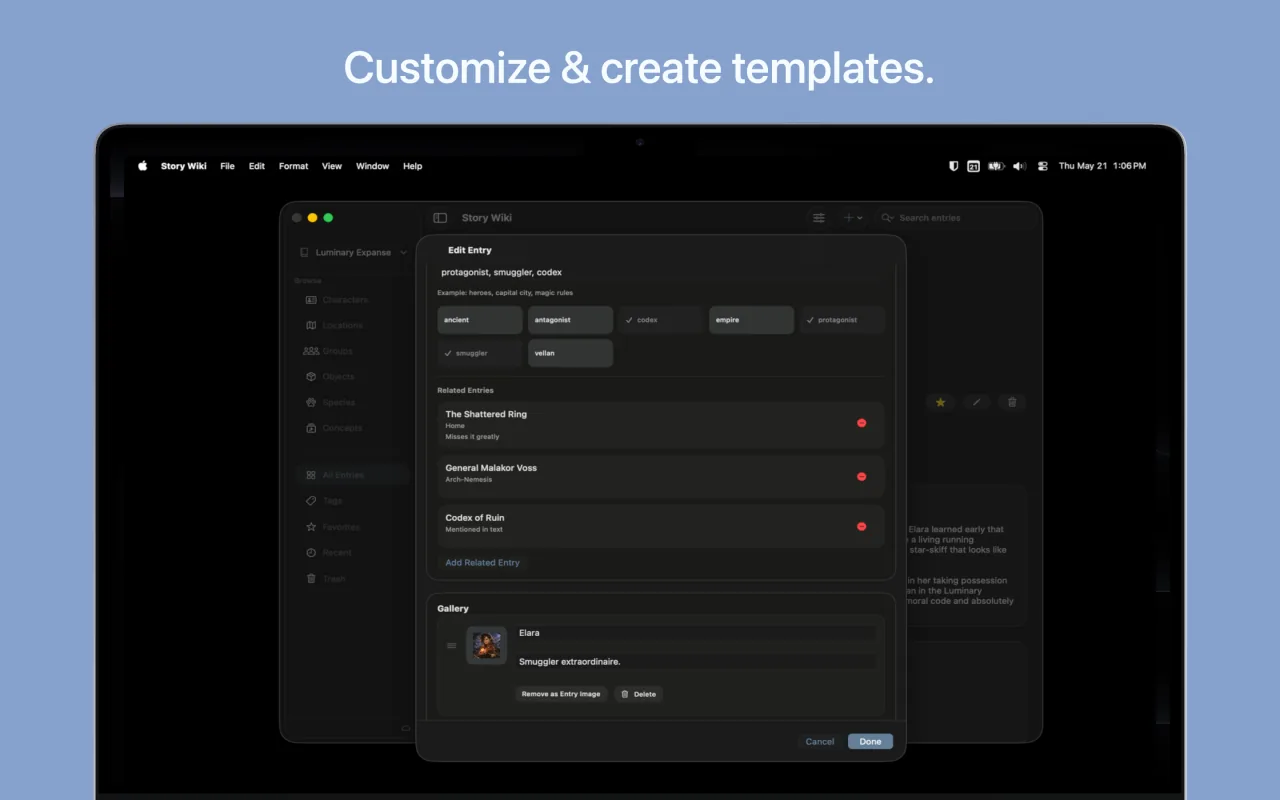Click Remove as Entry Image button
Image resolution: width=1280 pixels, height=800 pixels.
pos(561,694)
